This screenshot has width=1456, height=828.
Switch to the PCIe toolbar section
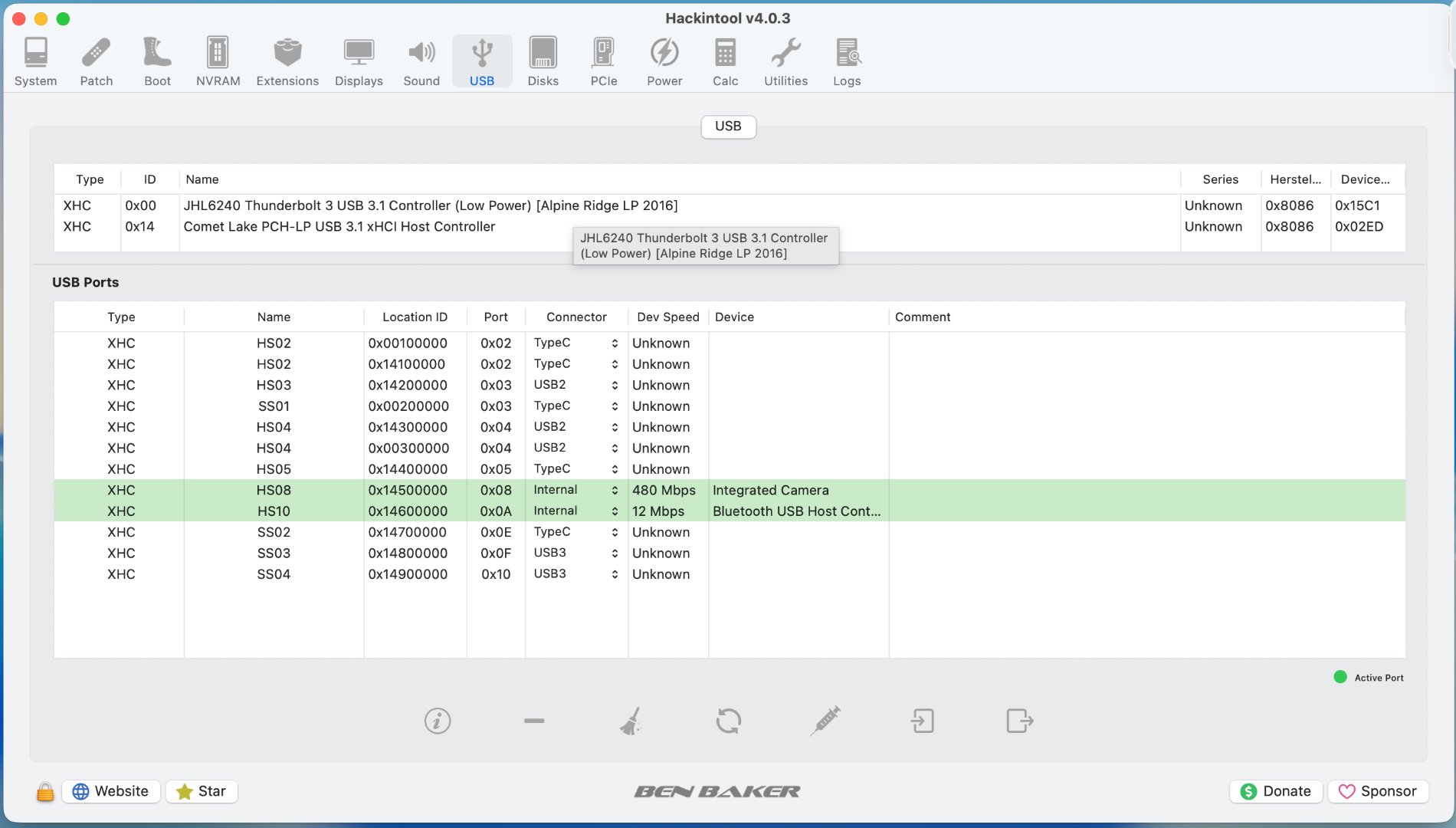pyautogui.click(x=603, y=61)
